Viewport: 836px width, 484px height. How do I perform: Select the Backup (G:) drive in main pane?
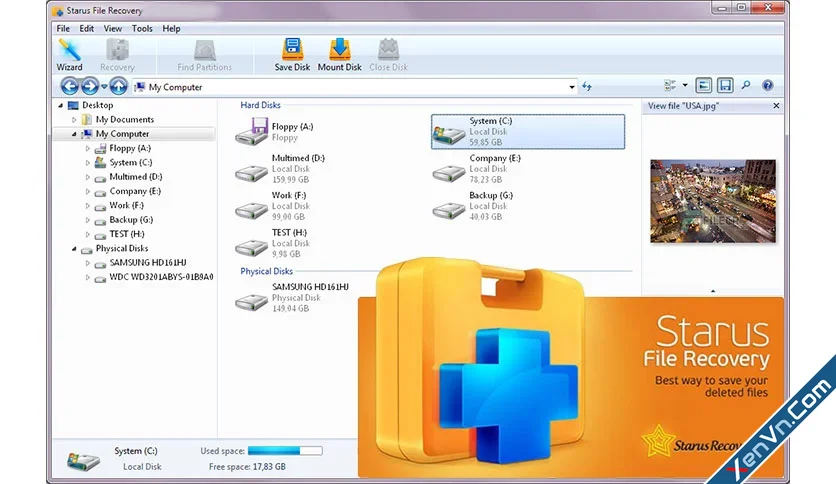[x=472, y=206]
